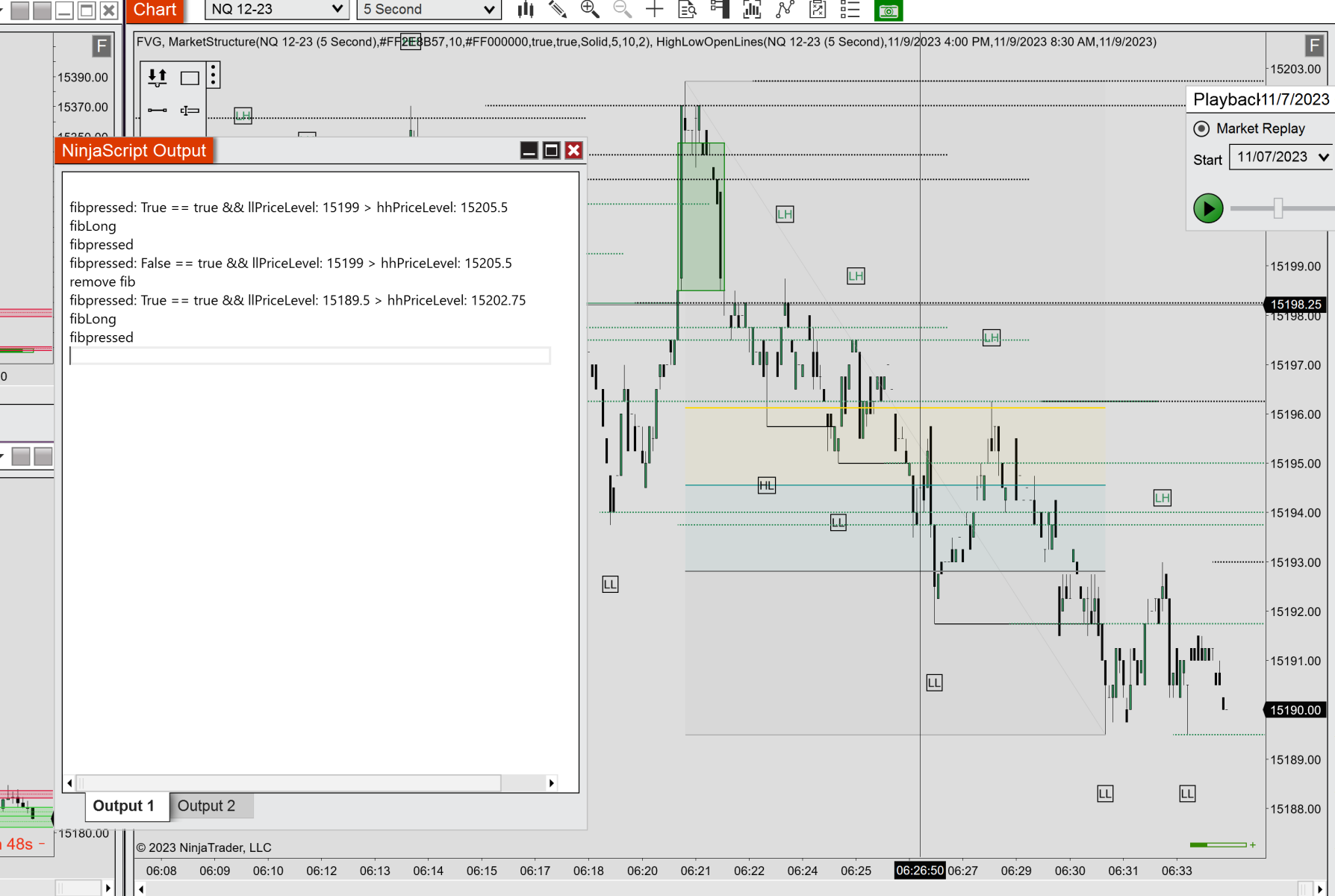Click the 15190.00 price marker on axis
Image resolution: width=1335 pixels, height=896 pixels.
click(1295, 710)
